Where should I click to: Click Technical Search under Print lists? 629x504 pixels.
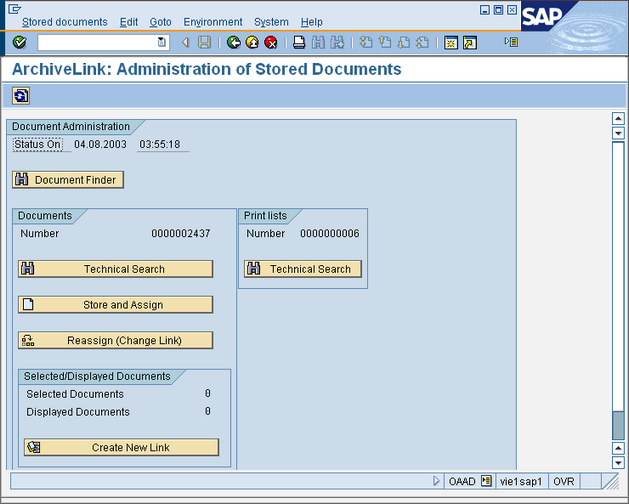303,269
